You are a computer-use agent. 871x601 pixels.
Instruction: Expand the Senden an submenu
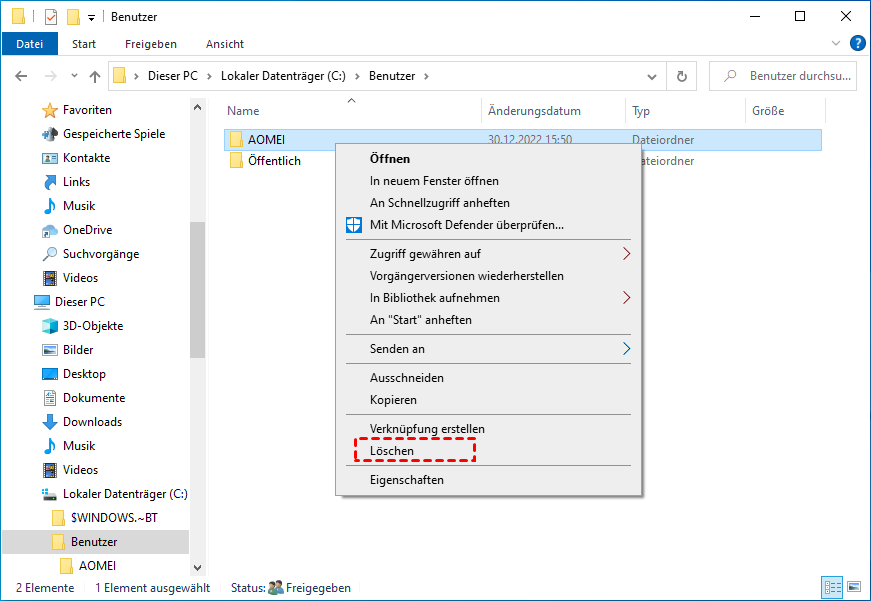627,349
